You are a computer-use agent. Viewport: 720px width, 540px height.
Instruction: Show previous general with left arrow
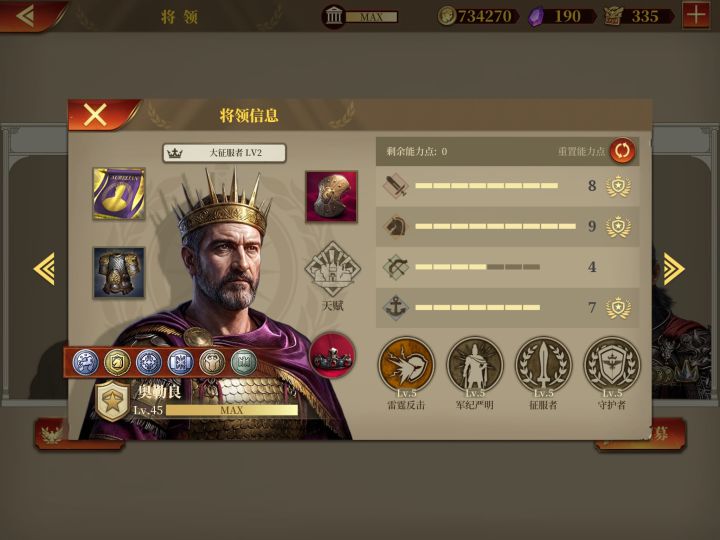point(45,269)
